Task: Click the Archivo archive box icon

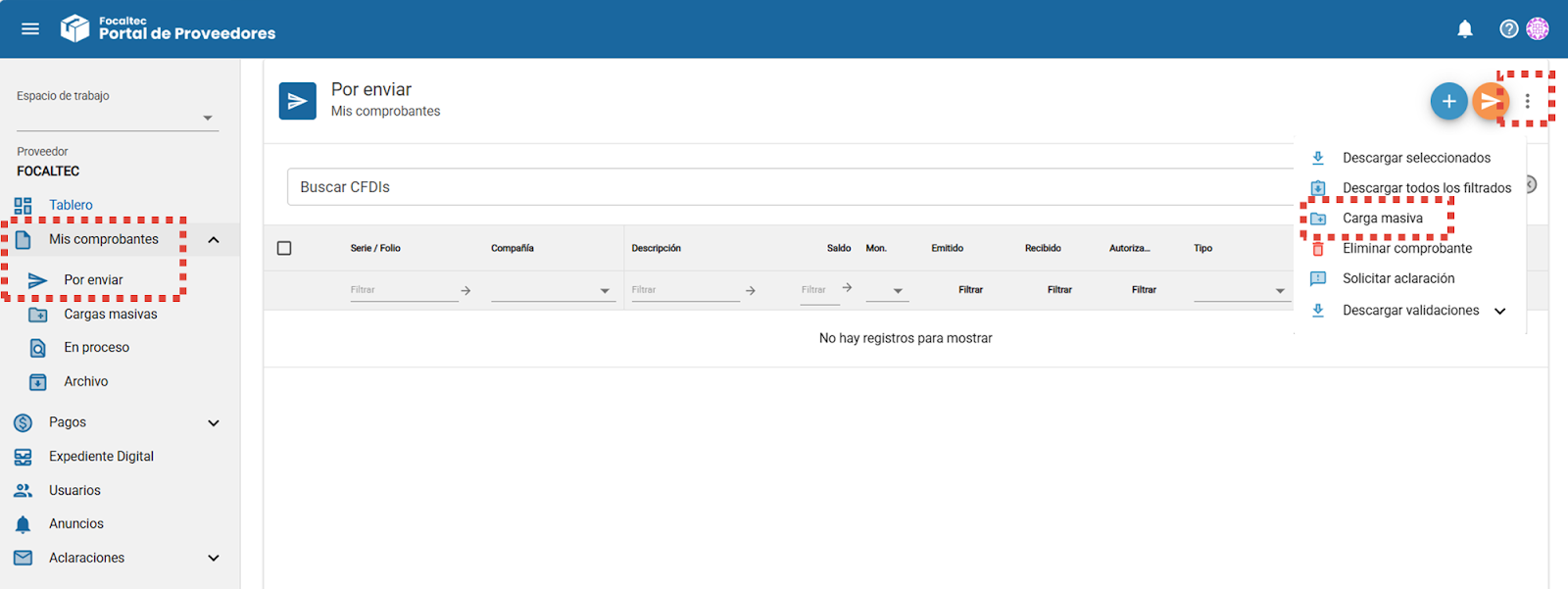Action: pos(38,382)
